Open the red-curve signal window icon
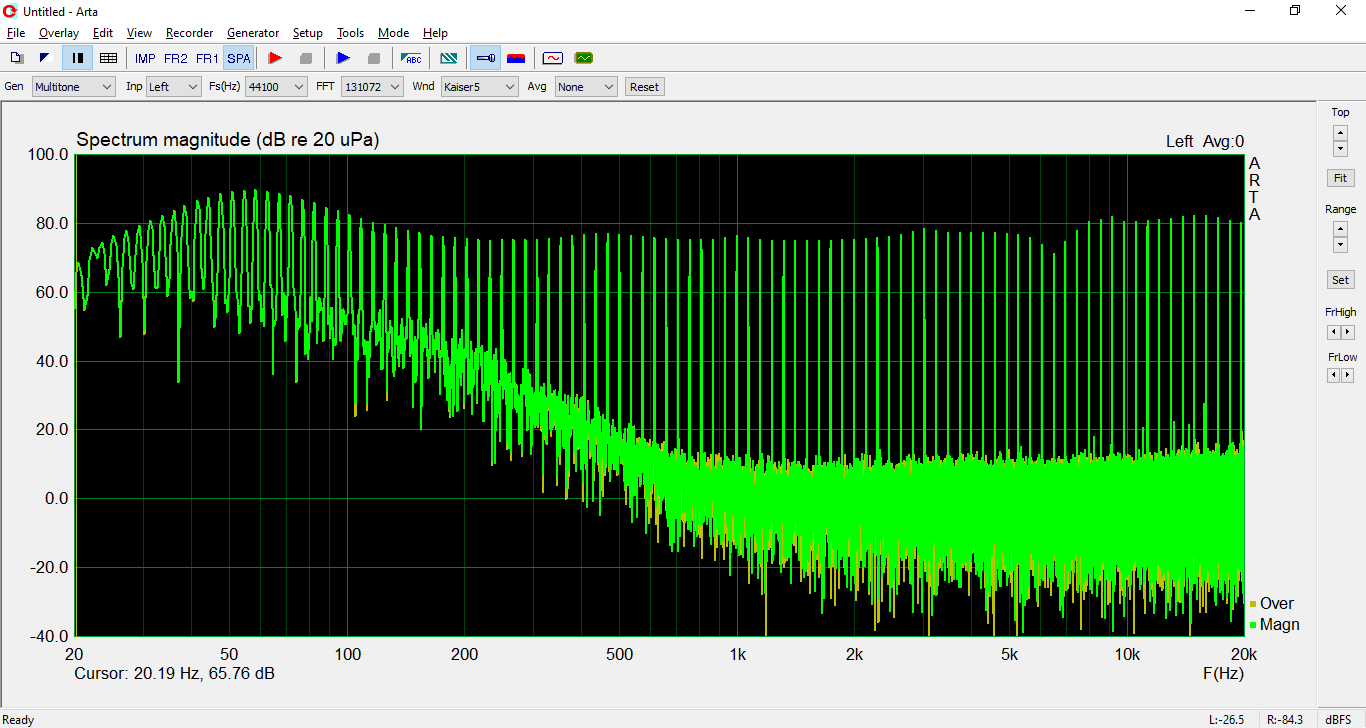 (553, 58)
